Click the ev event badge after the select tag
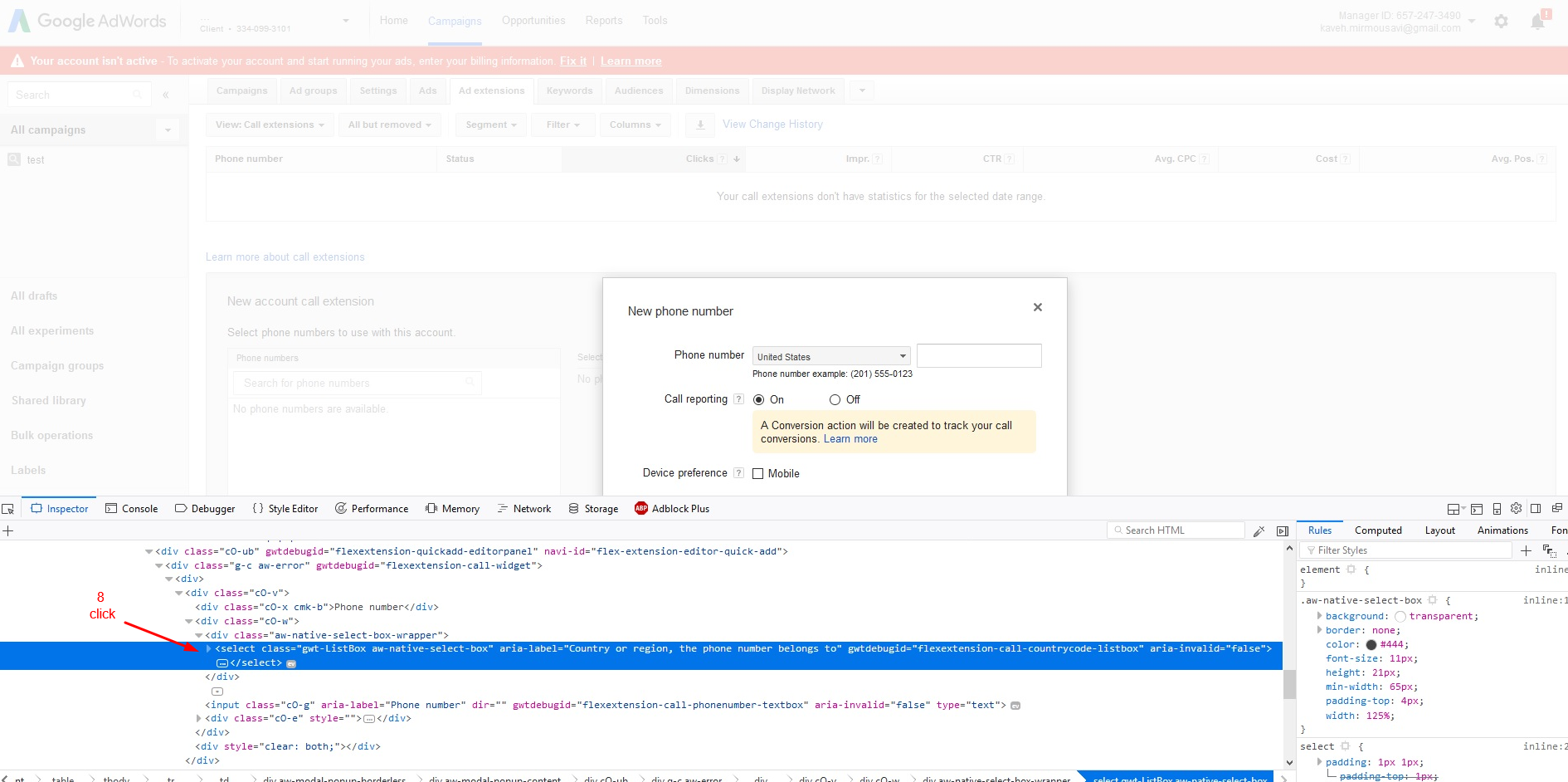 click(291, 663)
